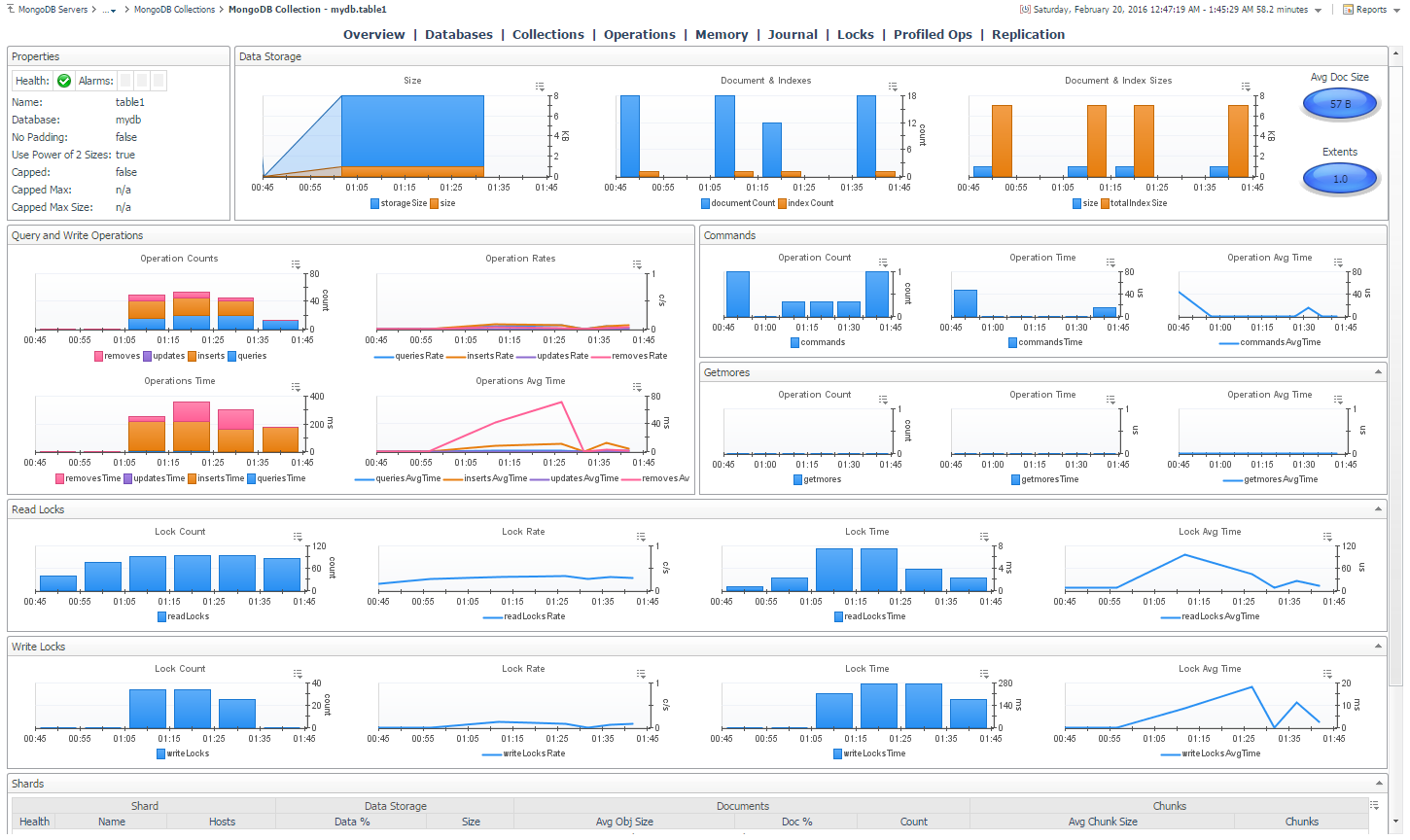Open chart options icon for Size chart
Image resolution: width=1410 pixels, height=840 pixels.
[540, 87]
